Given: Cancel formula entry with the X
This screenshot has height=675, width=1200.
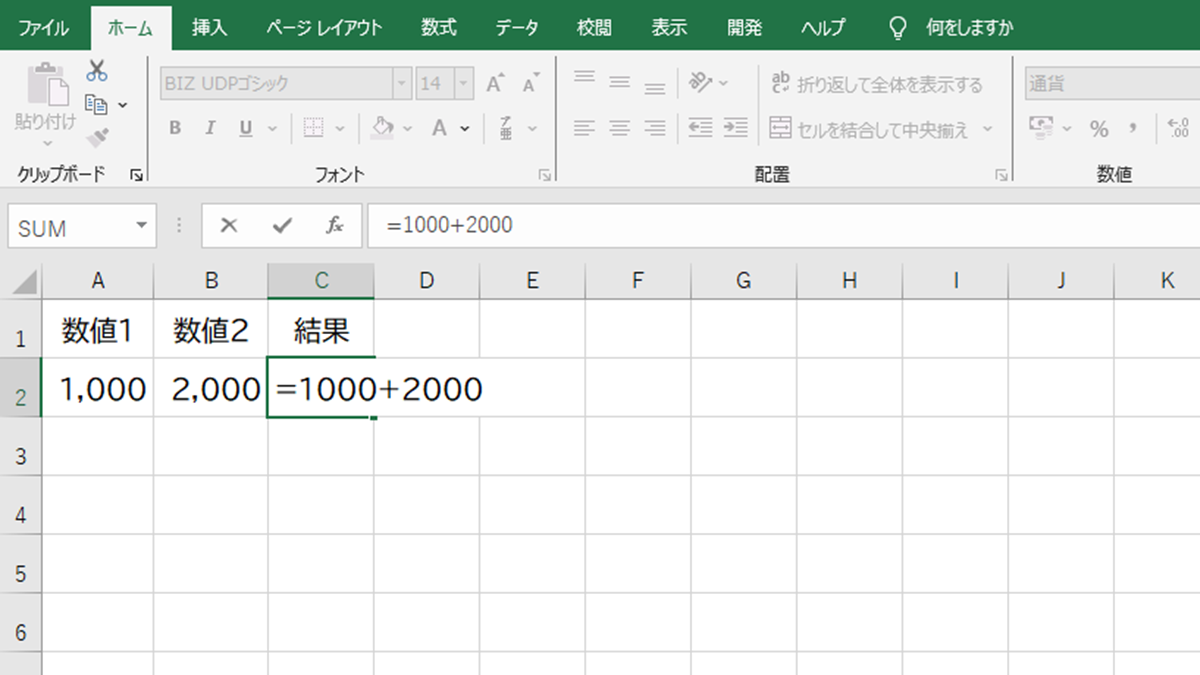Looking at the screenshot, I should pos(229,225).
